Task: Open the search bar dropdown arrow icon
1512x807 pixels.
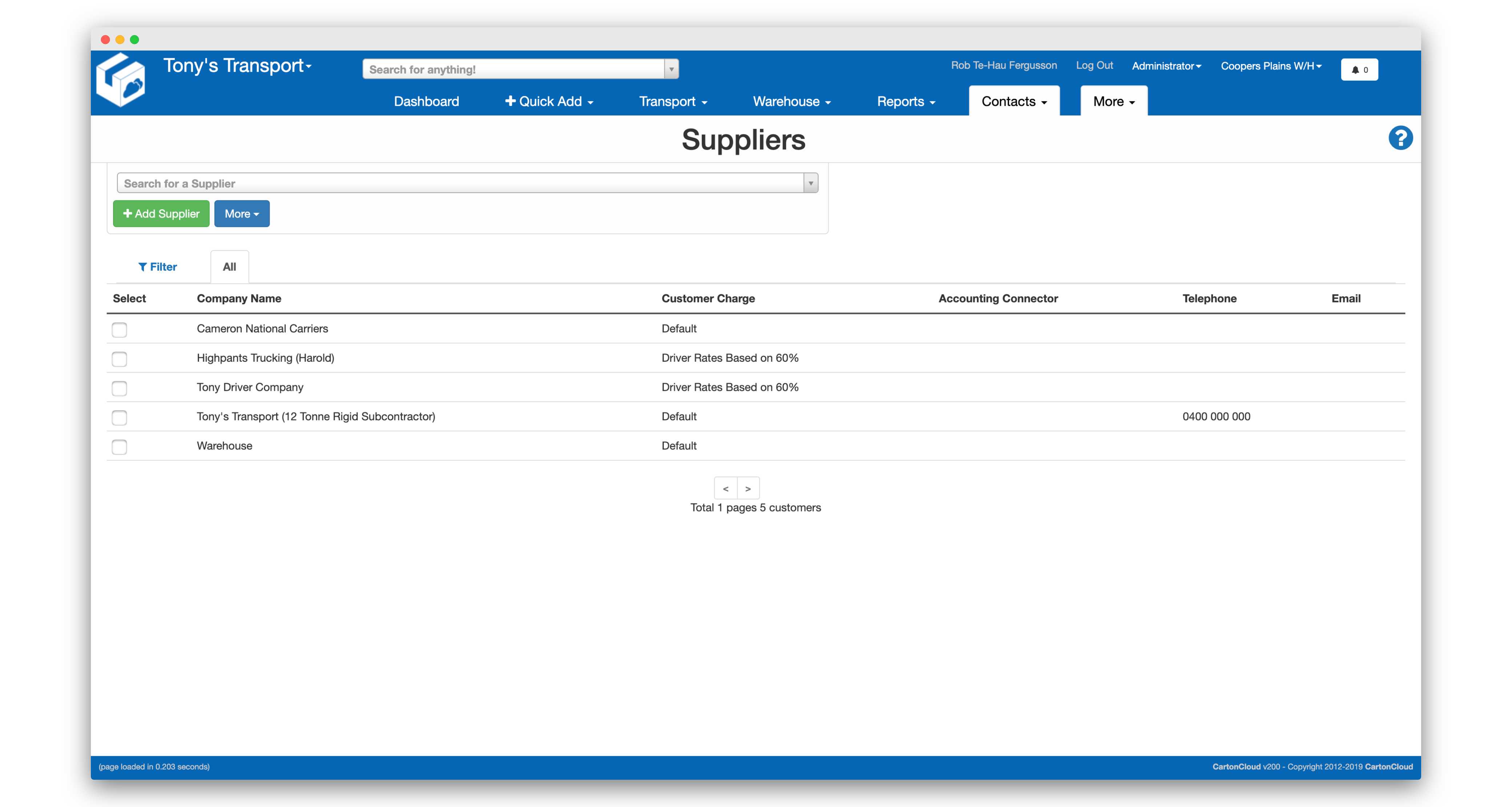Action: (x=670, y=69)
